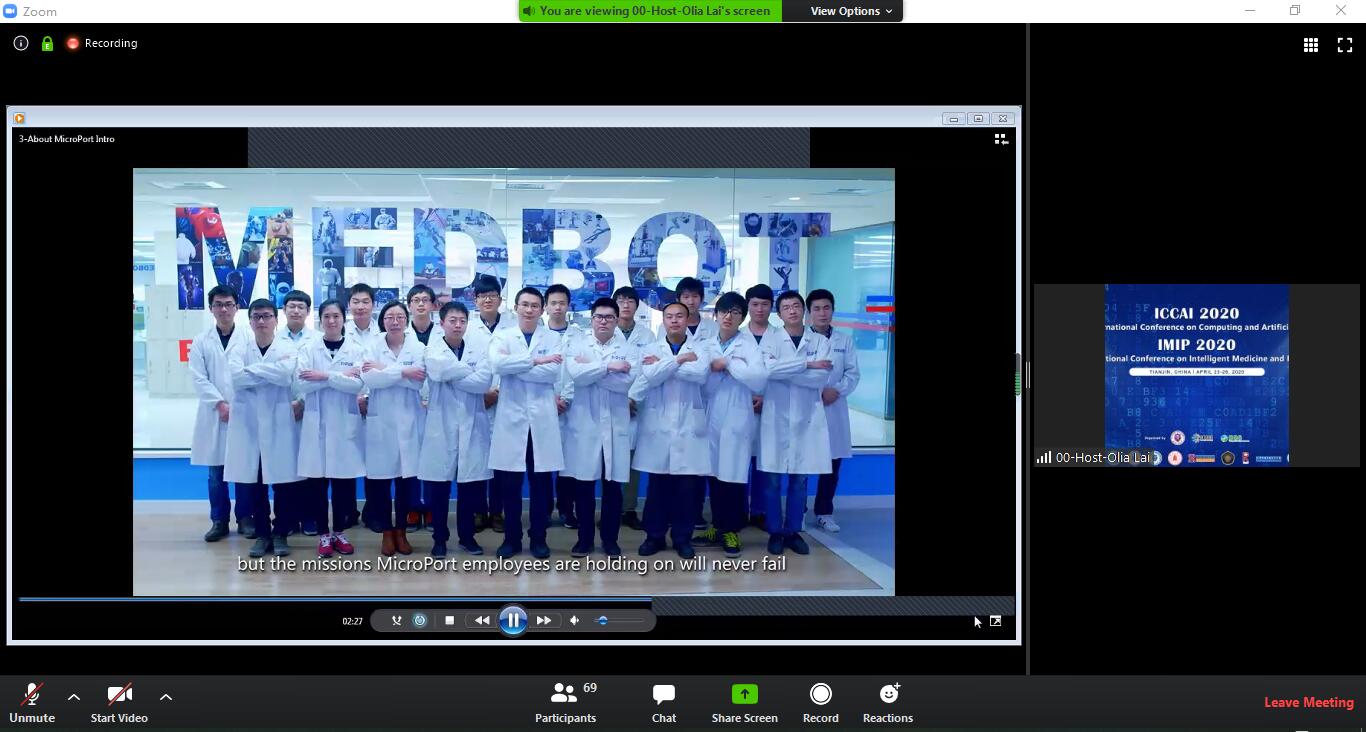Image resolution: width=1366 pixels, height=732 pixels.
Task: Click the red Recording indicator
Action: 101,43
